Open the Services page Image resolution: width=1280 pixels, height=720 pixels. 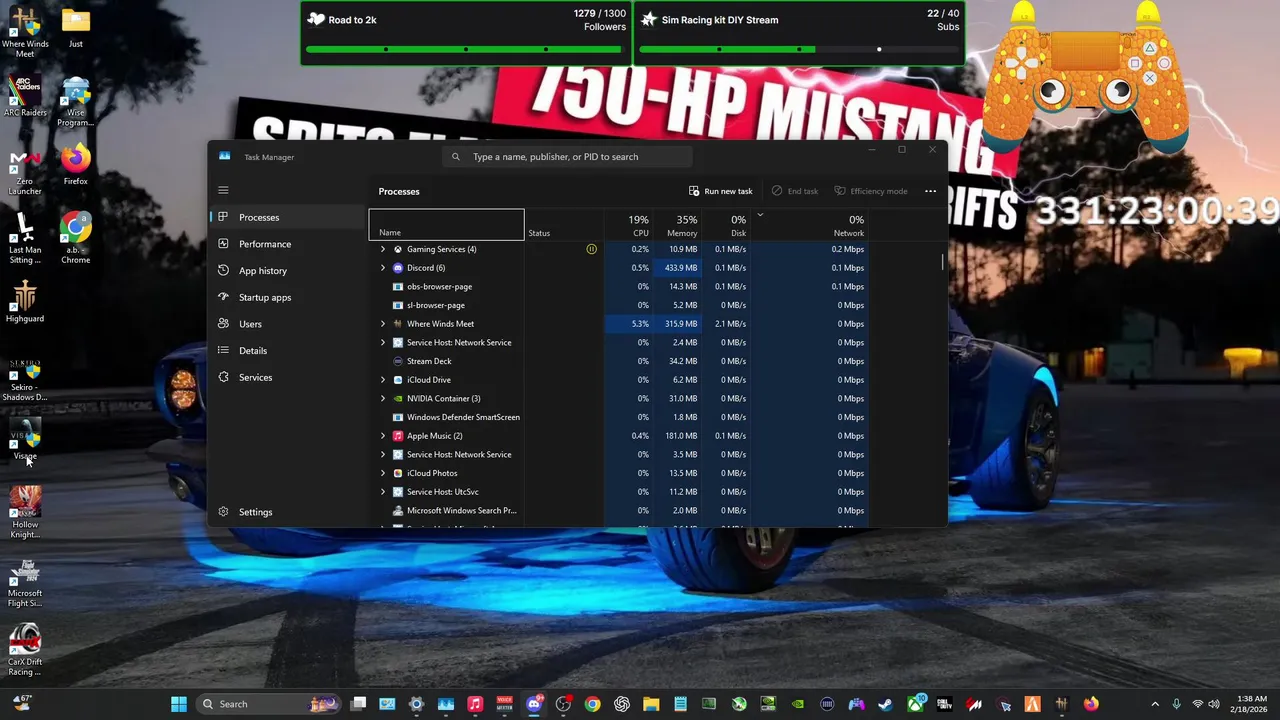click(288, 377)
